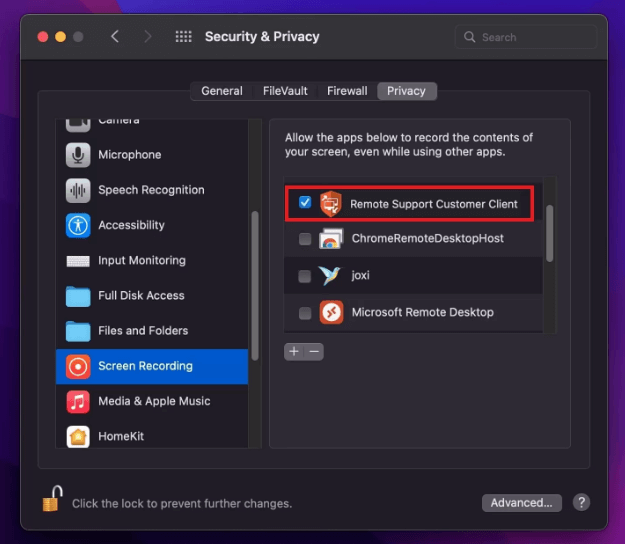Click the Microphone icon in the sidebar

click(x=78, y=155)
